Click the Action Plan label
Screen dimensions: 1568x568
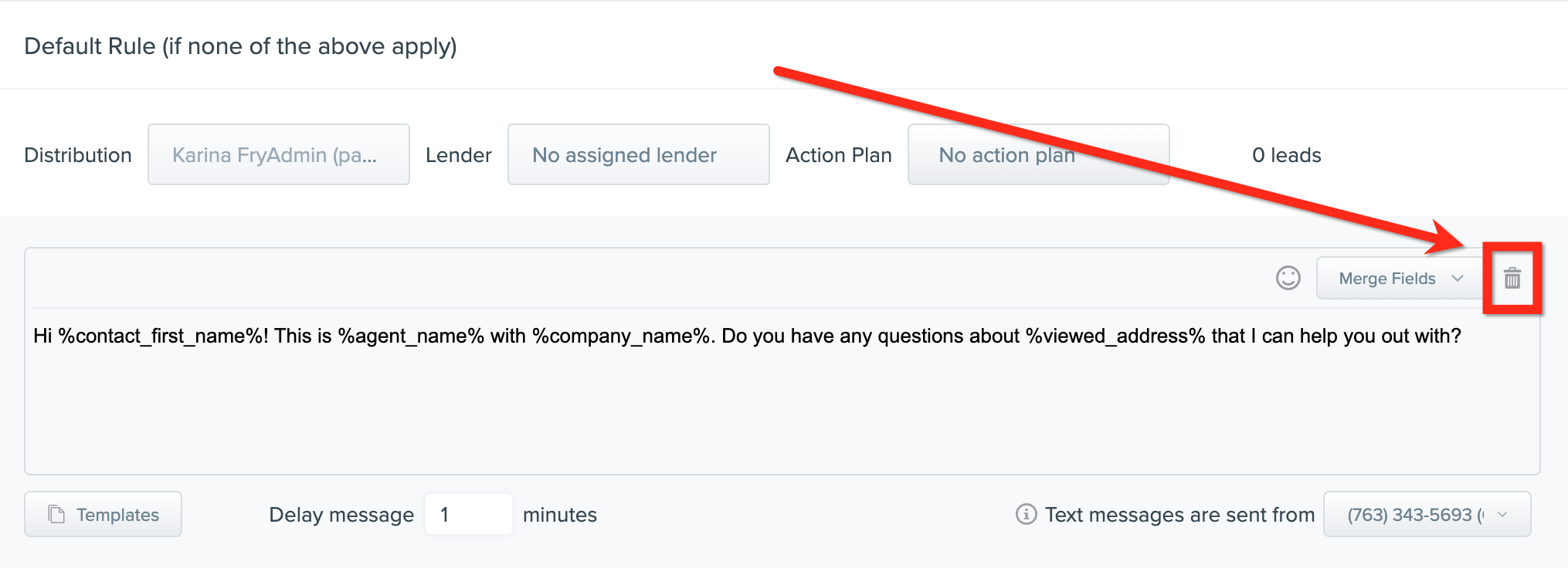coord(839,155)
